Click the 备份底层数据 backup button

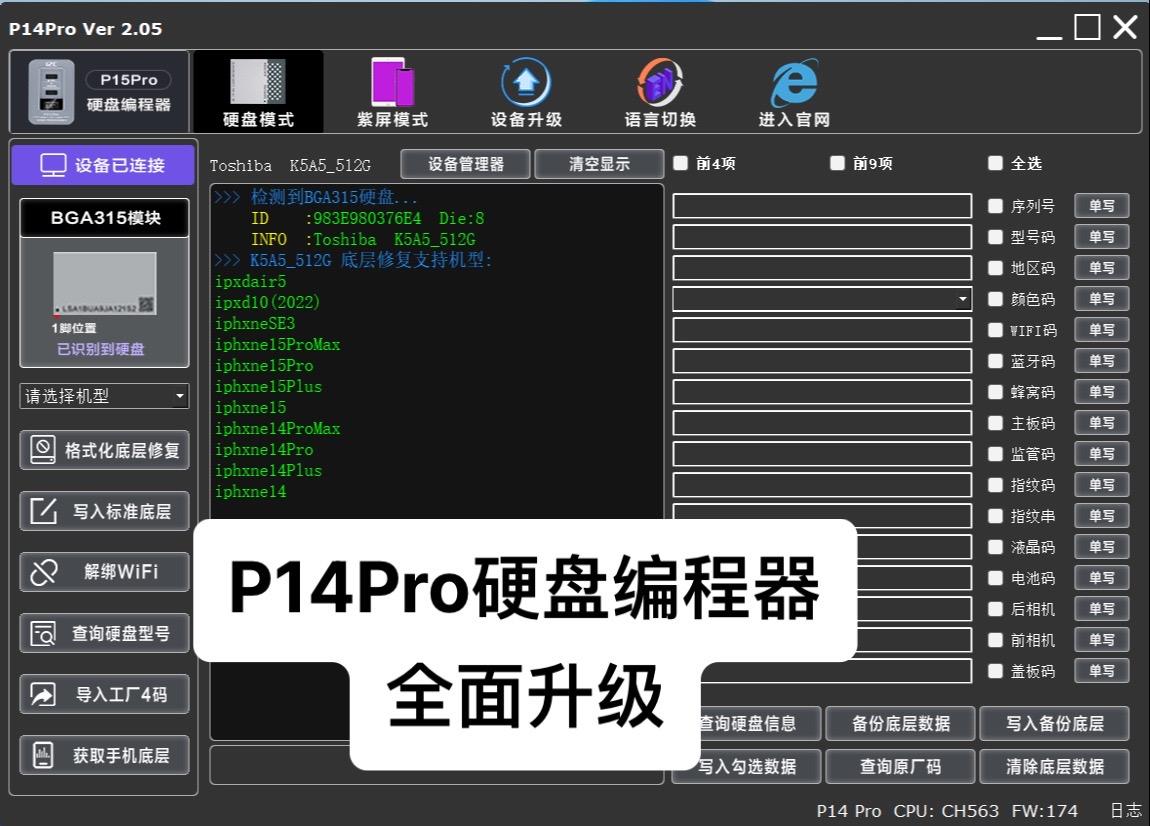tap(901, 724)
